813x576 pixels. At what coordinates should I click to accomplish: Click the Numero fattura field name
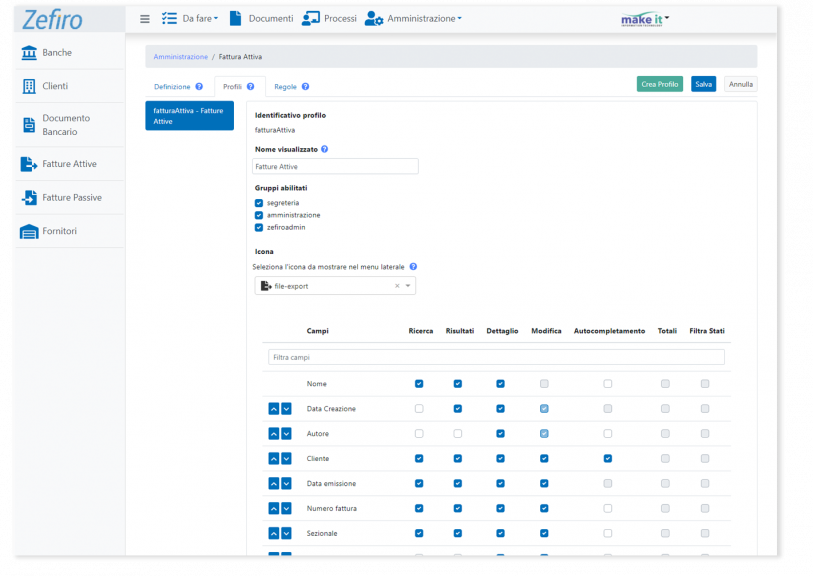click(332, 509)
